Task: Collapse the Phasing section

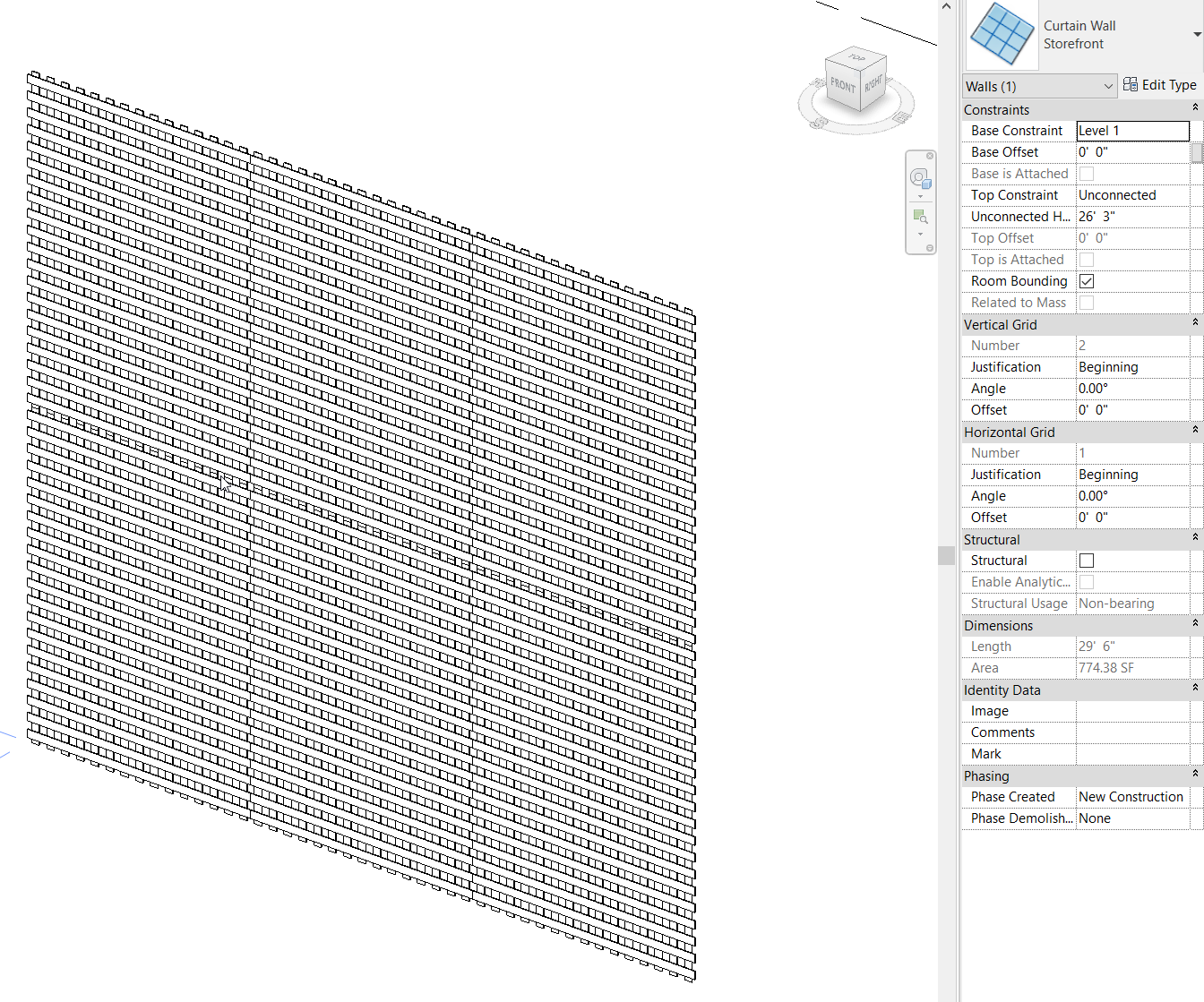Action: 1194,774
